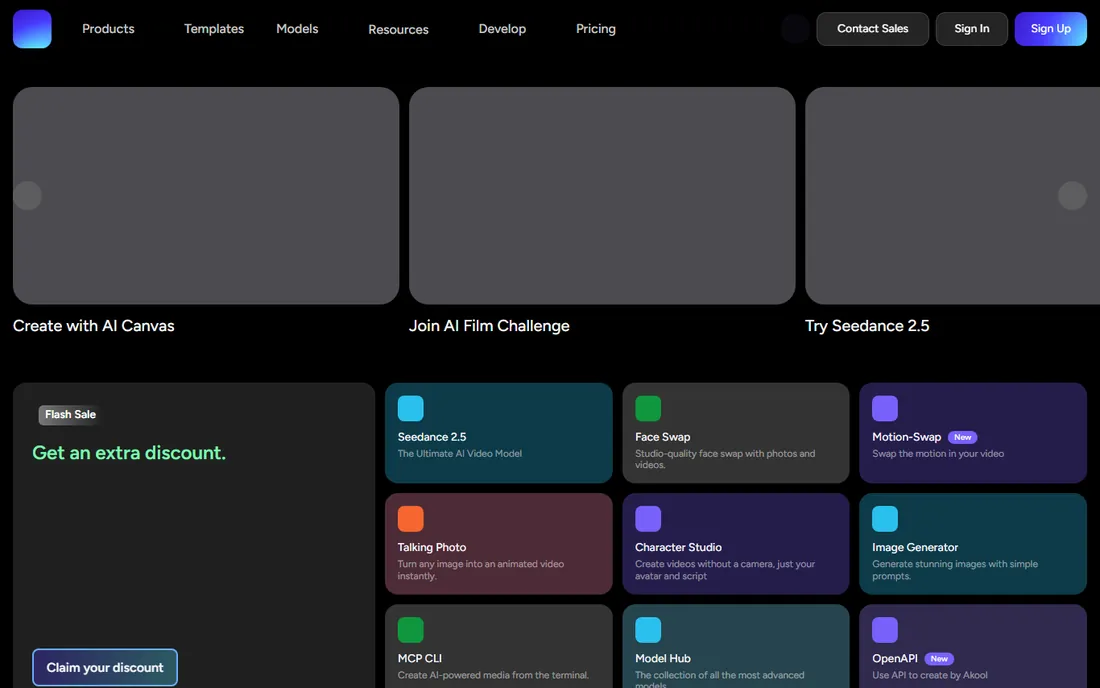The height and width of the screenshot is (688, 1100).
Task: Click the Motion-Swap card title
Action: (x=906, y=437)
